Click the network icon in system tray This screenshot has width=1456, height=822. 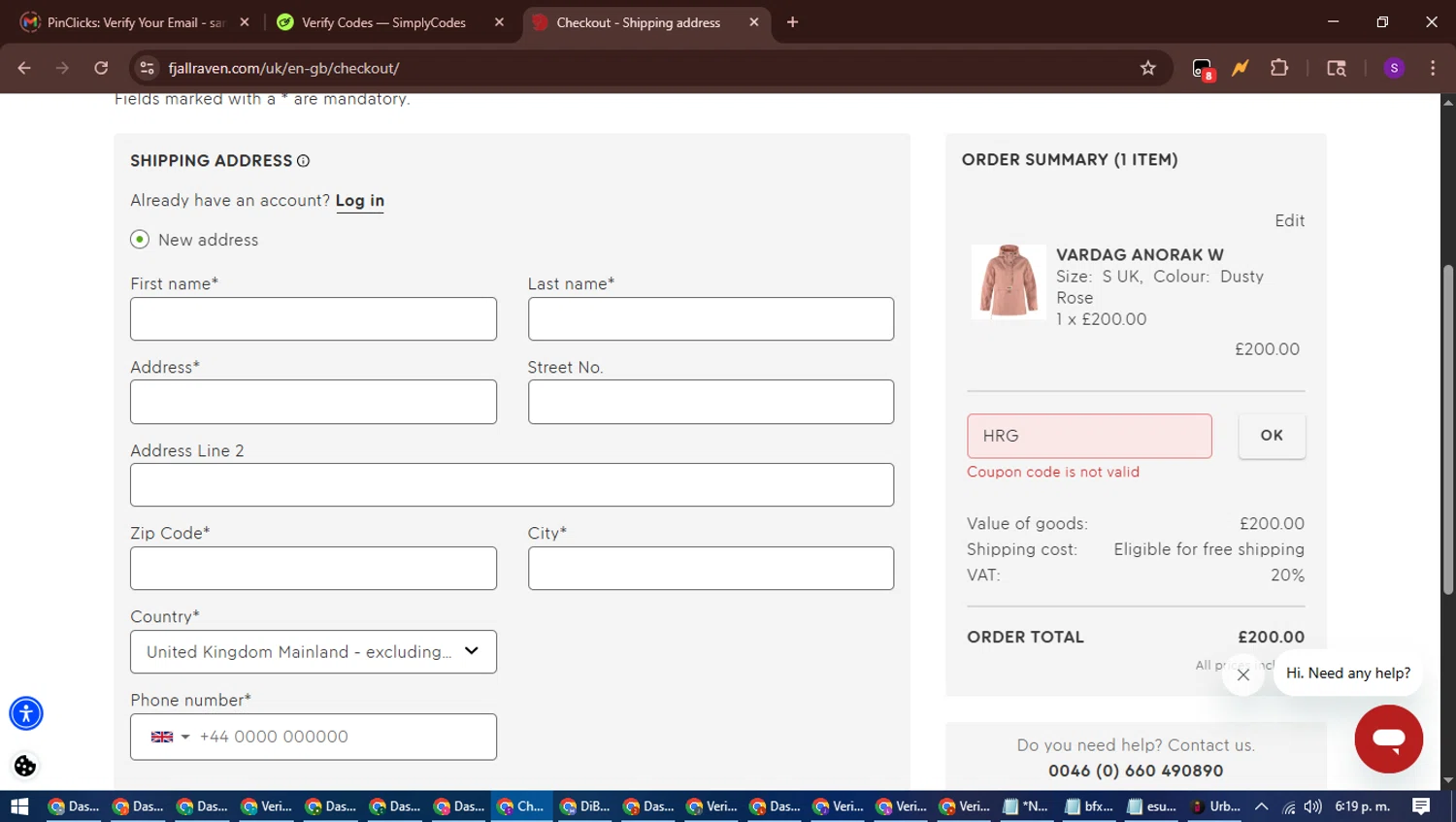[x=1288, y=806]
